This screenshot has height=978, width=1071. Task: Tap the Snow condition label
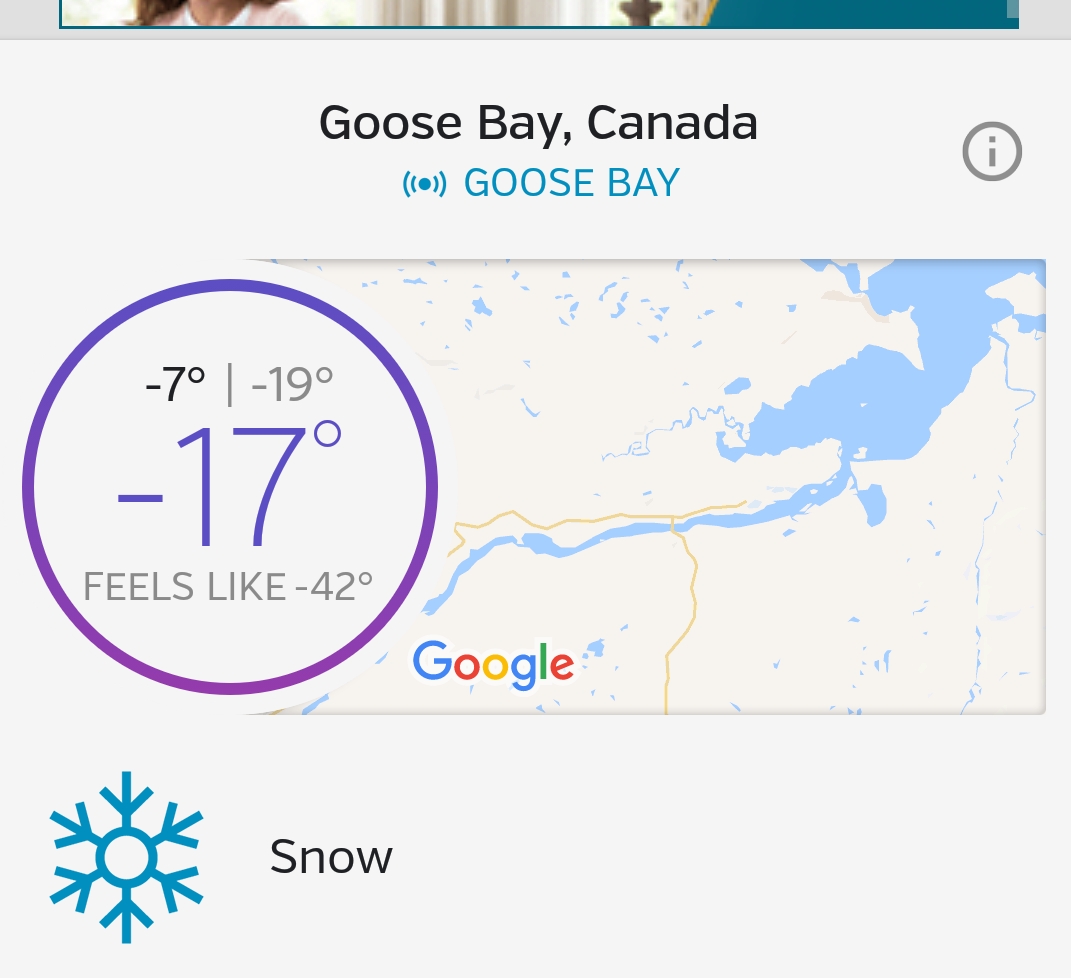[x=331, y=856]
